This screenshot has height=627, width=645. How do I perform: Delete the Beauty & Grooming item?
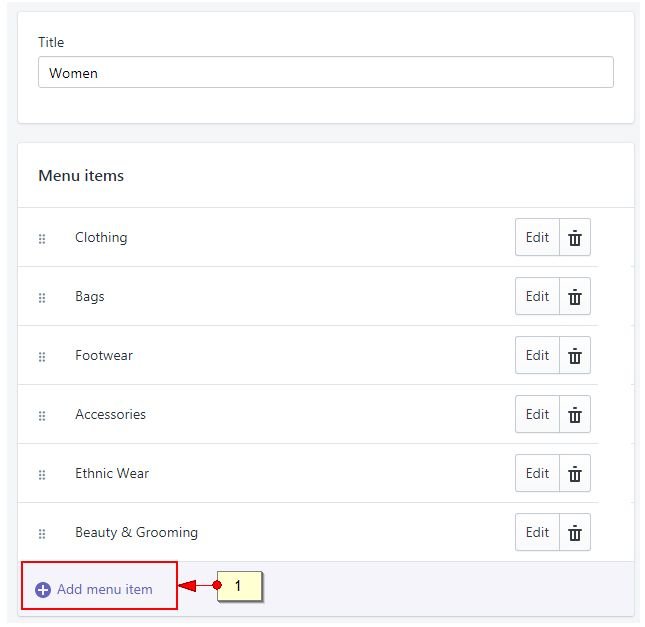pos(575,533)
